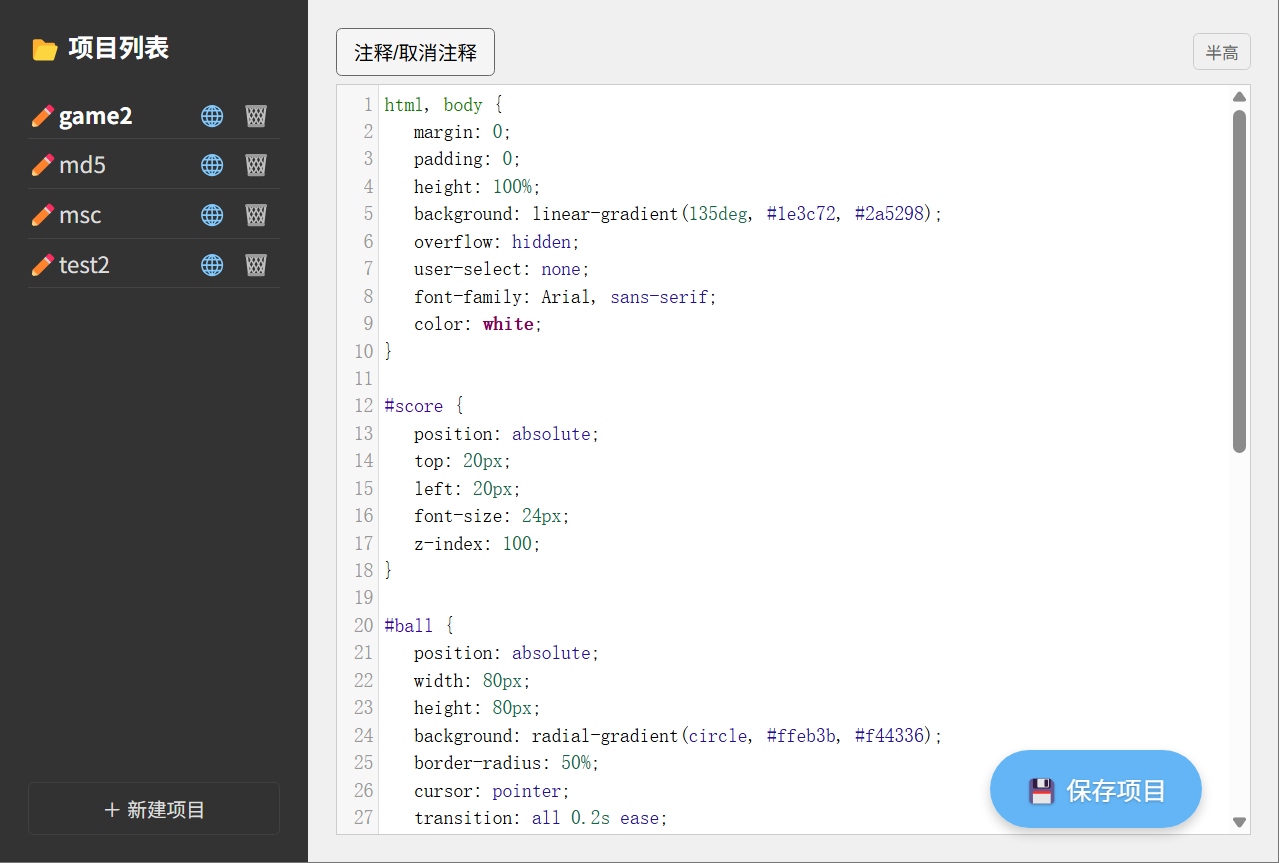The image size is (1279, 863).
Task: Click the "user-select: none;" line
Action: [502, 269]
